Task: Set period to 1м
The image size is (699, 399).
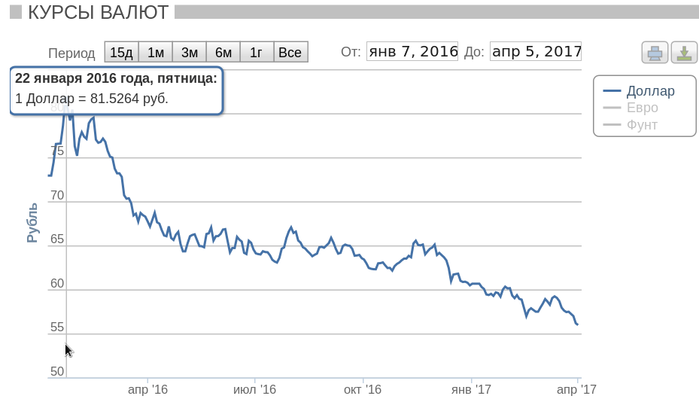Action: pos(156,52)
